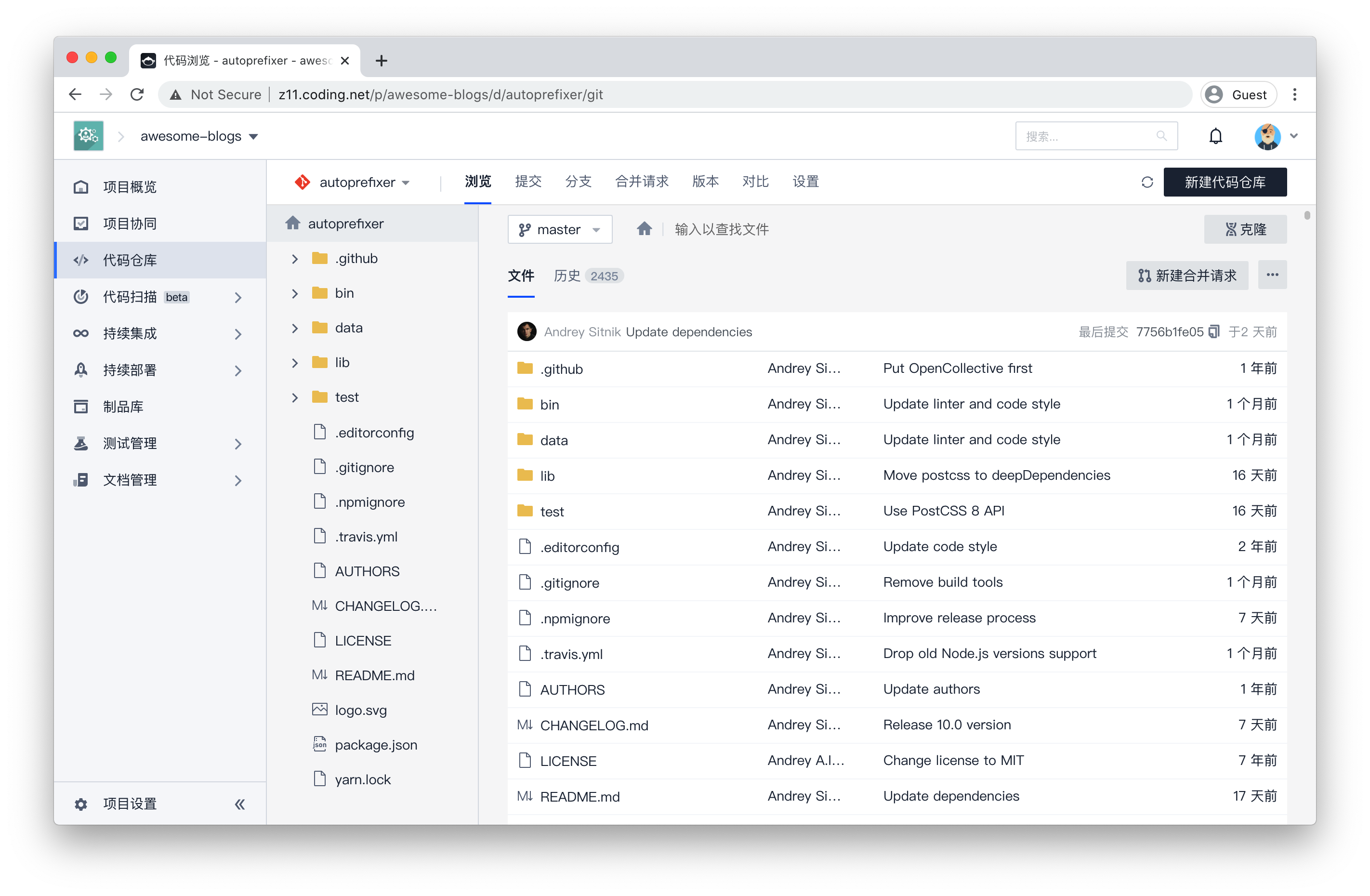The image size is (1370, 896).
Task: Open CHANGELOG.md in the file list
Action: point(593,725)
